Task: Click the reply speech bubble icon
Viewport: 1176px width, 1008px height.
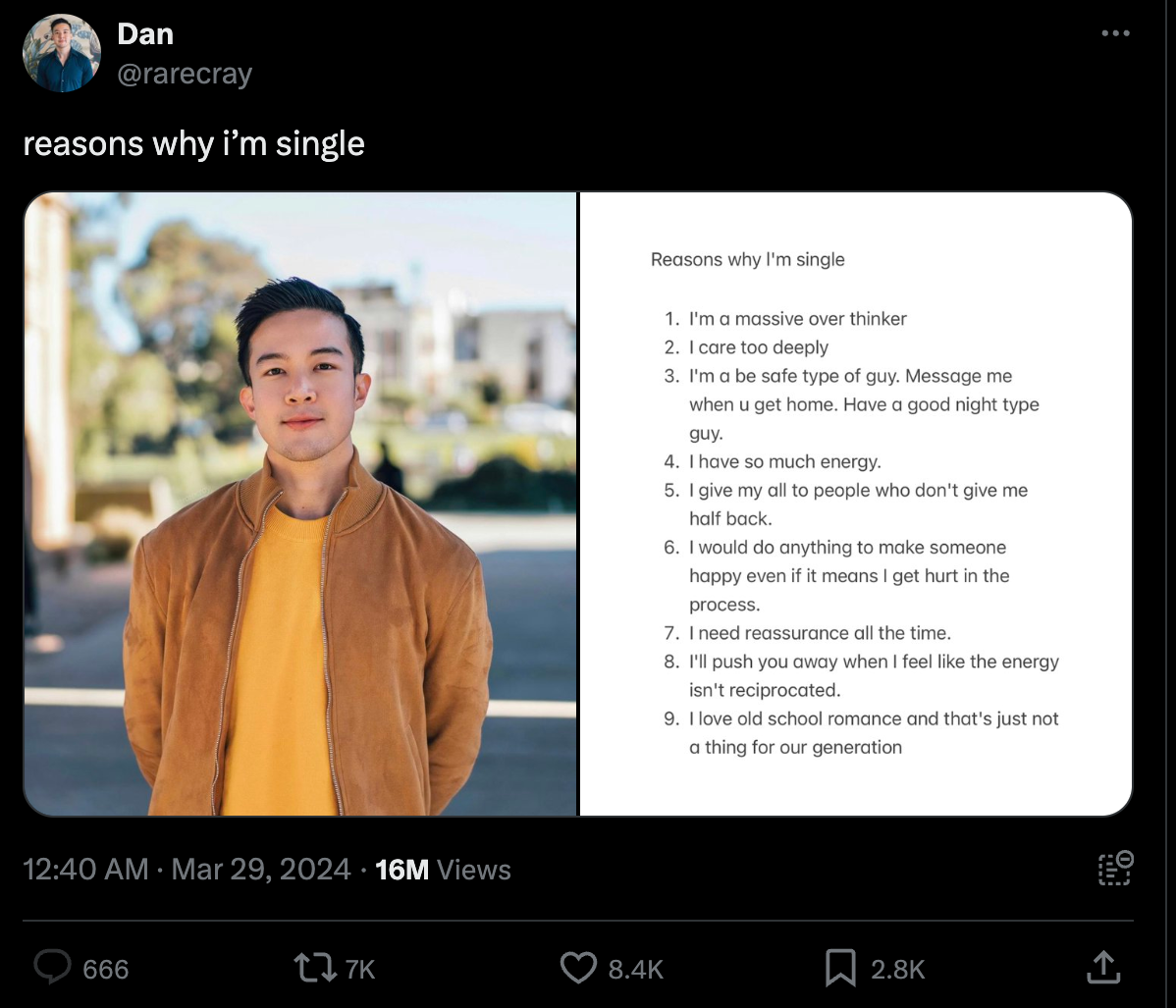Action: (52, 967)
